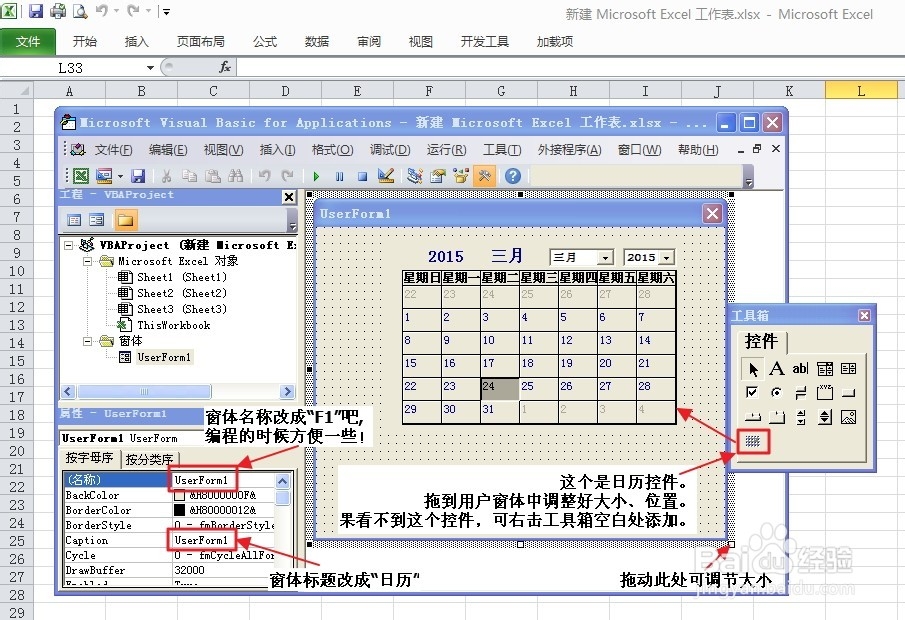Click View Object icon in project panel

coord(96,220)
